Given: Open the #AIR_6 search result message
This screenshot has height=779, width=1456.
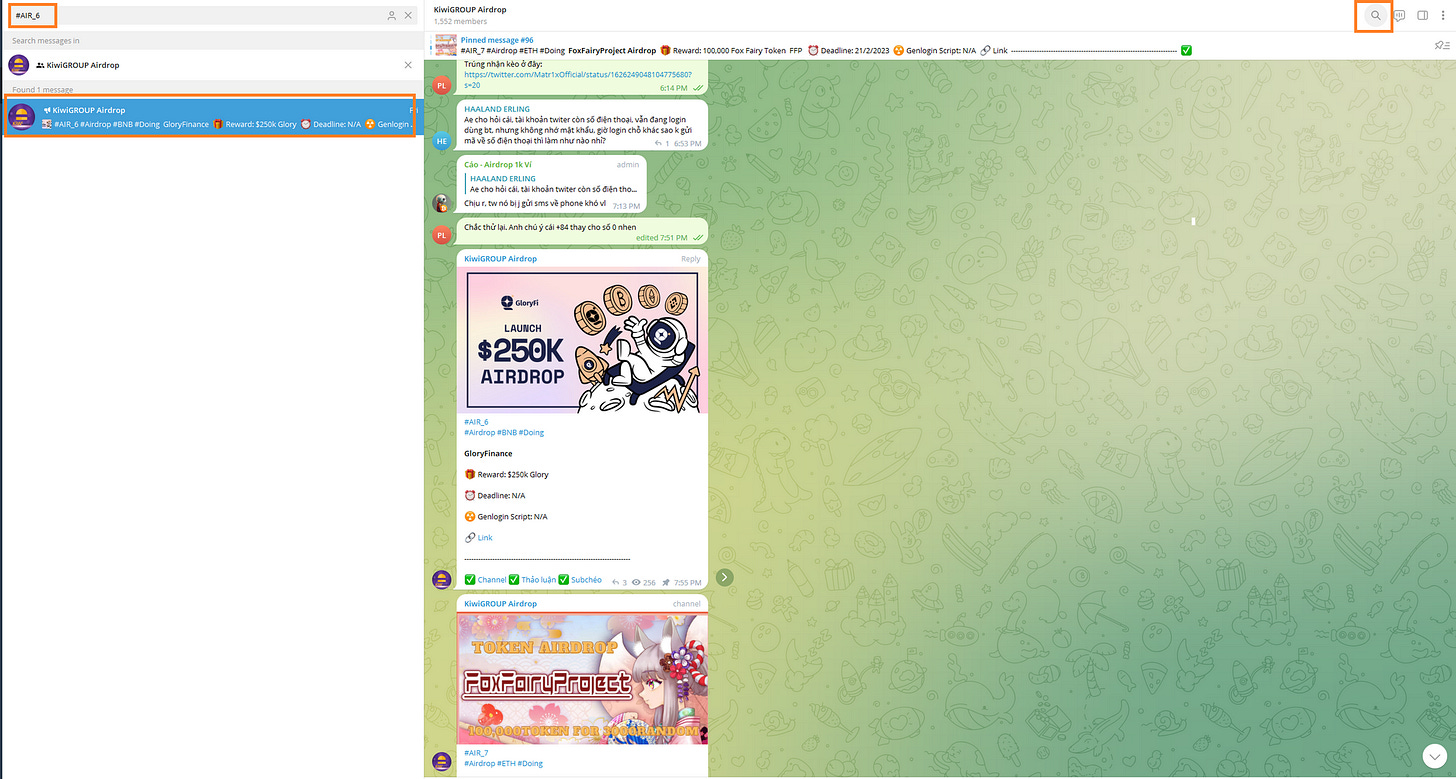Looking at the screenshot, I should (210, 116).
